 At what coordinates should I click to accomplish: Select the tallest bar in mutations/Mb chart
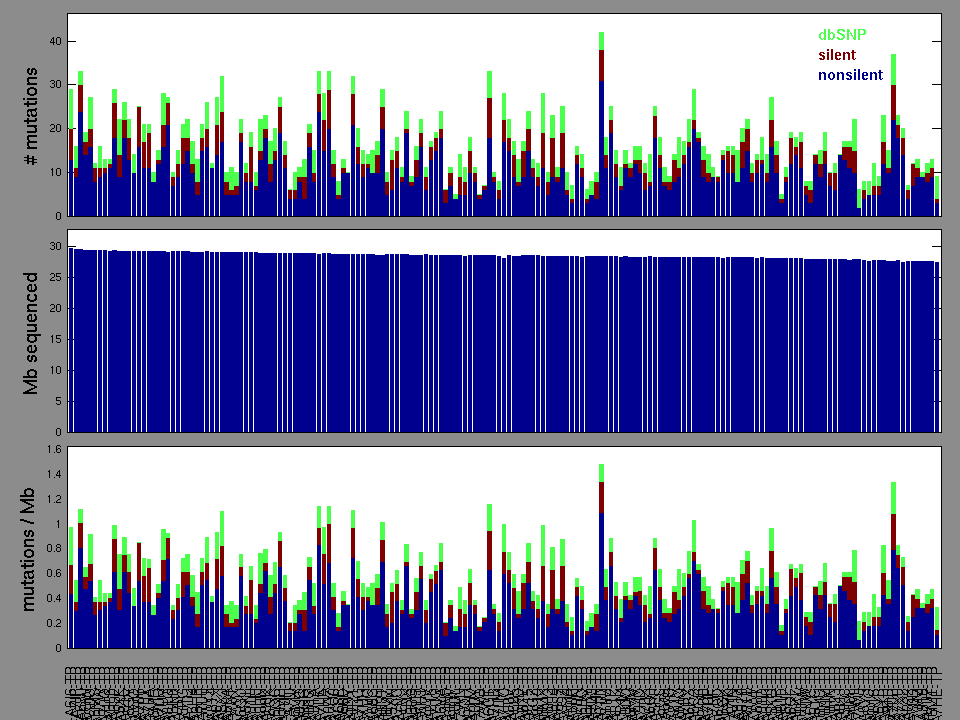[x=601, y=560]
